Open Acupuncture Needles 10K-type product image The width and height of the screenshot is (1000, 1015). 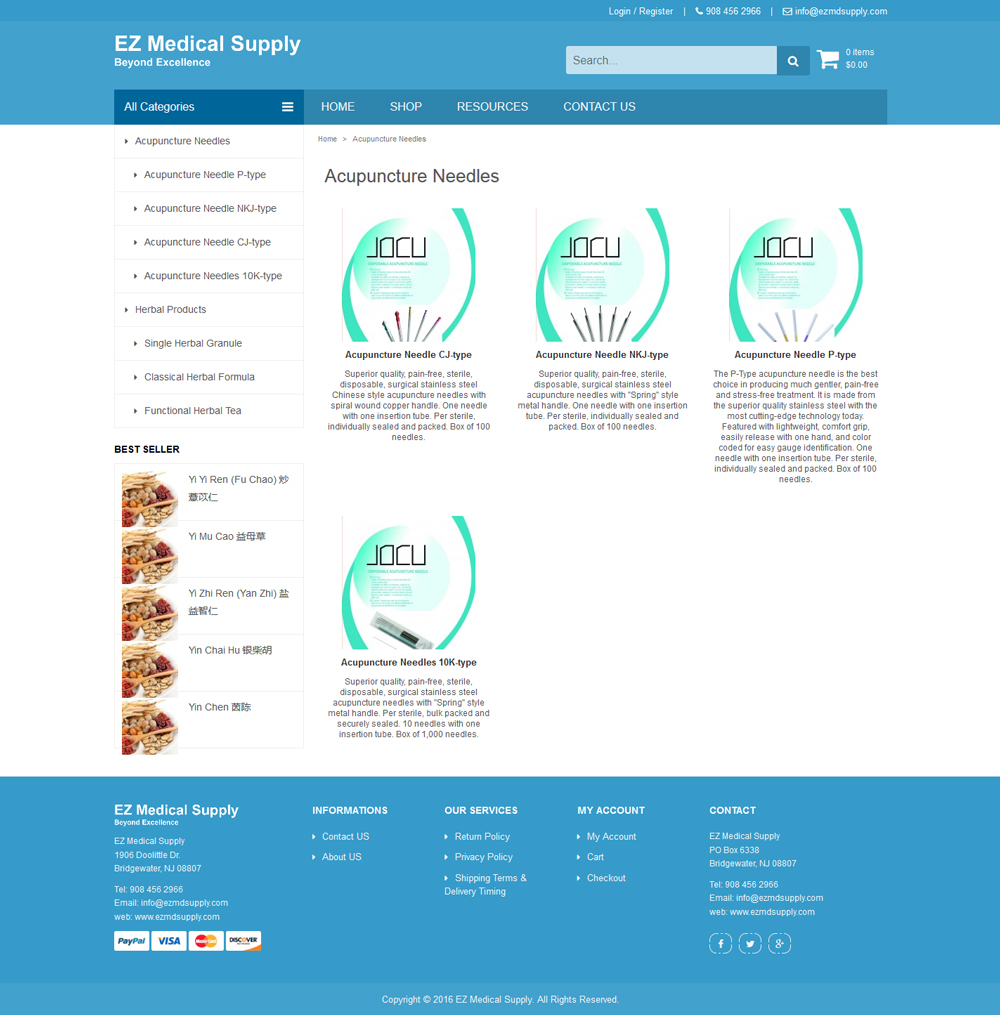(408, 583)
